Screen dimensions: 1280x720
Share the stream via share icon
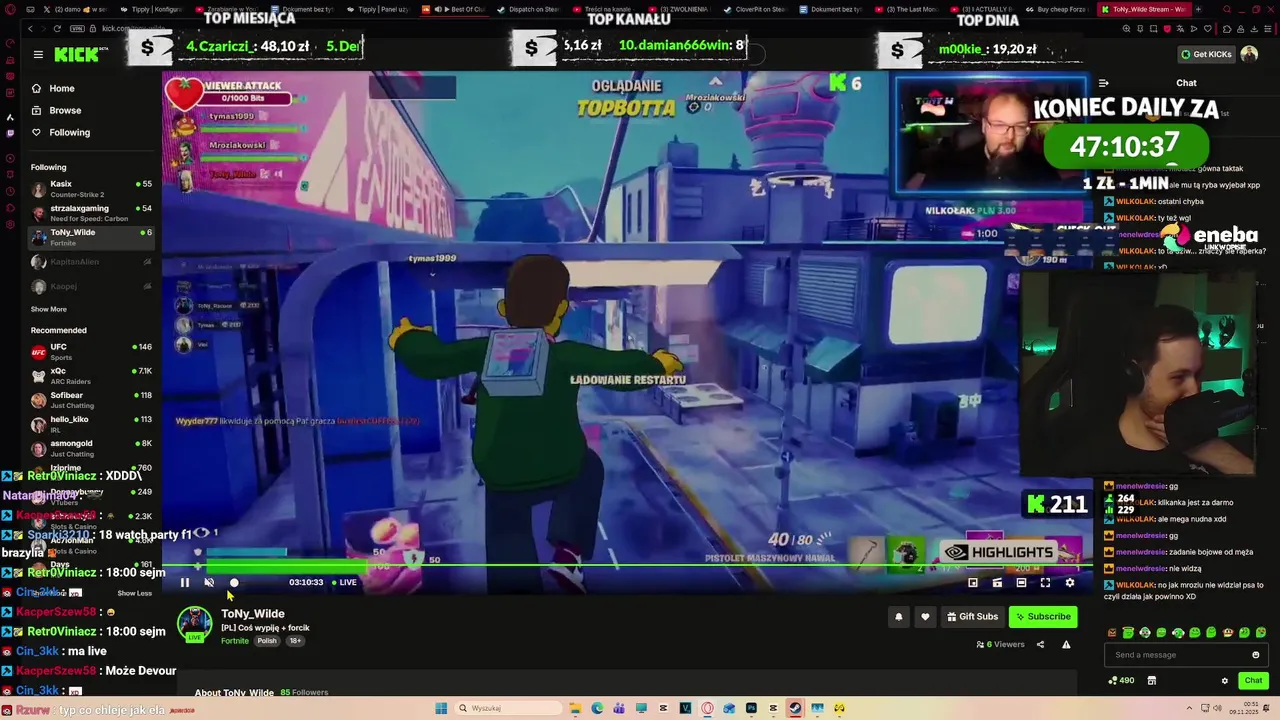click(x=1040, y=644)
